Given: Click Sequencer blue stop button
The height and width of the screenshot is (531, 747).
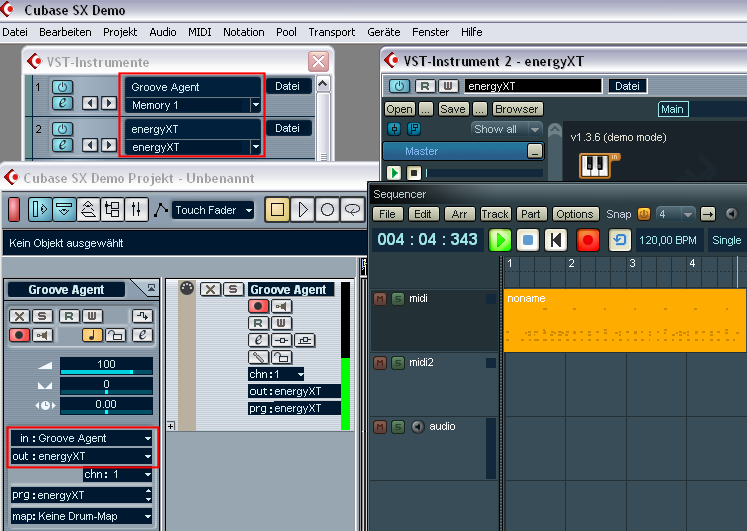Looking at the screenshot, I should point(528,240).
